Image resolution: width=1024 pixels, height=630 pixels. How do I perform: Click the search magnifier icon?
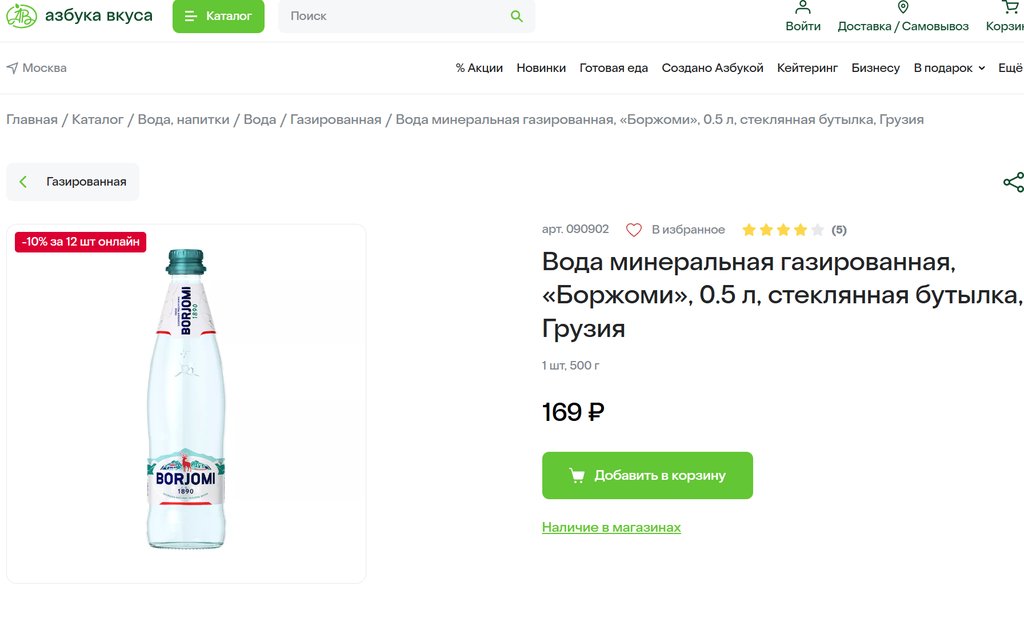pyautogui.click(x=517, y=16)
